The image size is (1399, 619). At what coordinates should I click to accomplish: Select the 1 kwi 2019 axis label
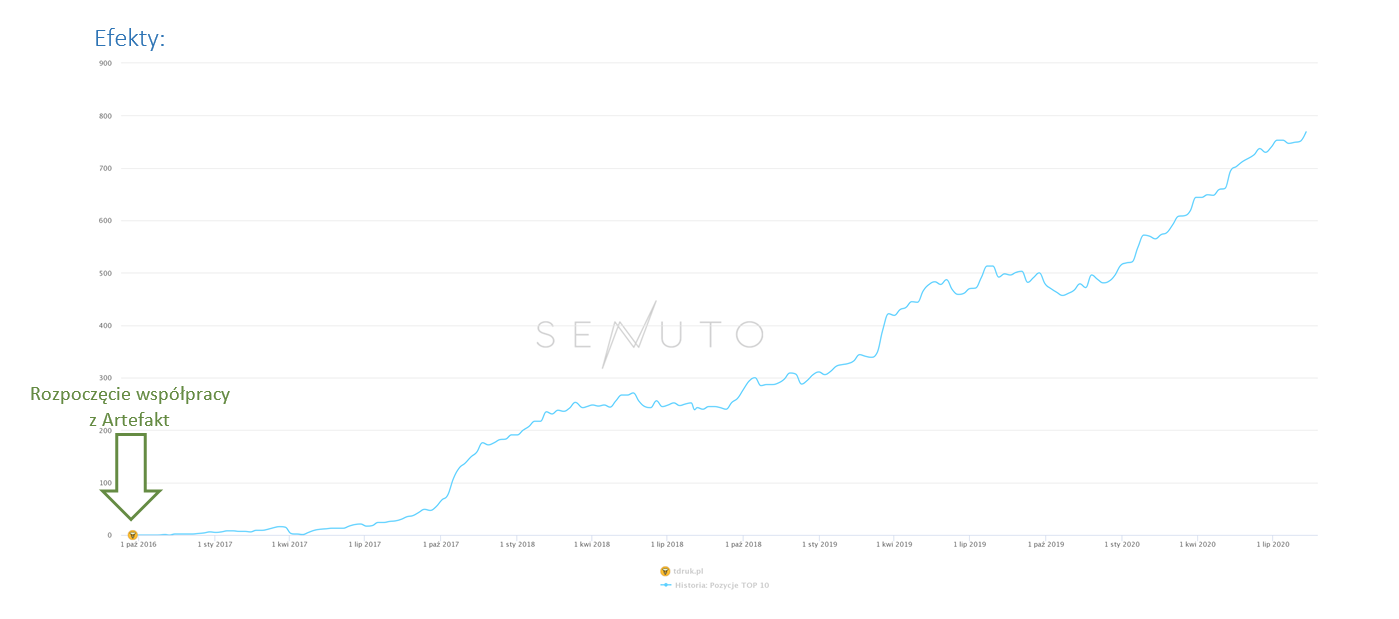[x=894, y=545]
